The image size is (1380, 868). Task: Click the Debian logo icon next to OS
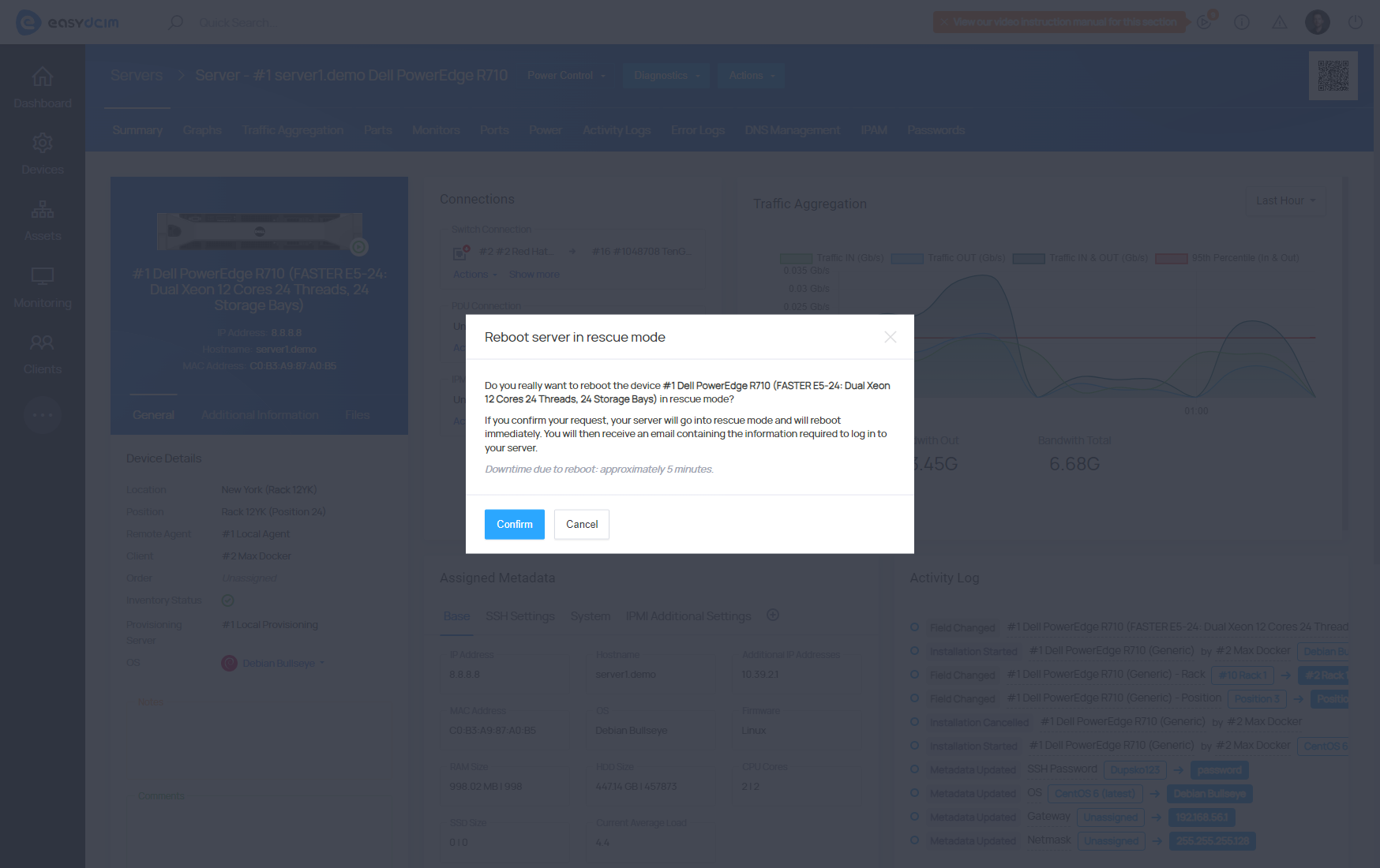click(x=229, y=664)
